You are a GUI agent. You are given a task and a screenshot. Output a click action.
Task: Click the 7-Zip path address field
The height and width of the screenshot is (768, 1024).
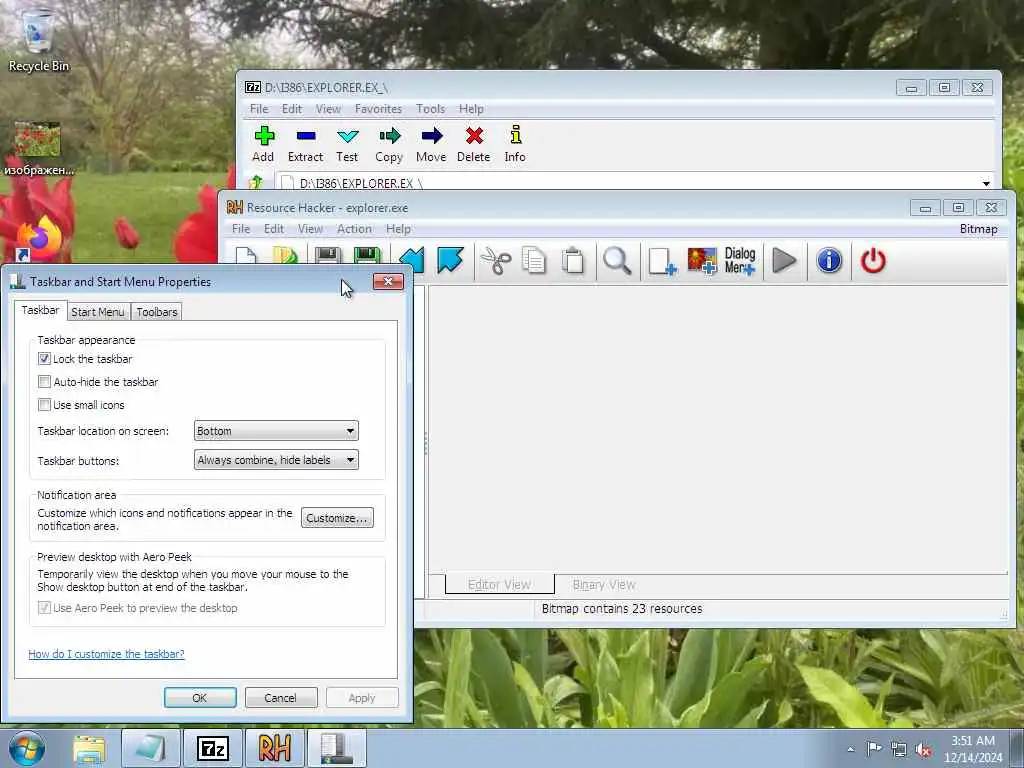(633, 183)
